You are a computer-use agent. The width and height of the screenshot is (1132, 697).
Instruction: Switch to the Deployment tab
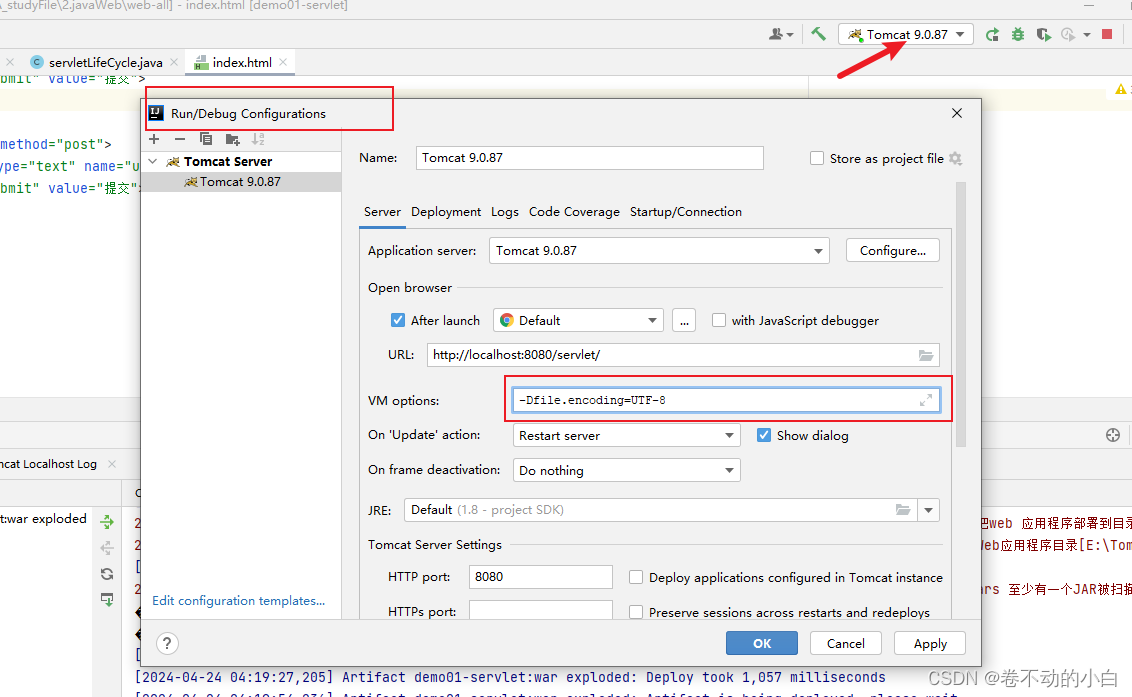point(445,212)
